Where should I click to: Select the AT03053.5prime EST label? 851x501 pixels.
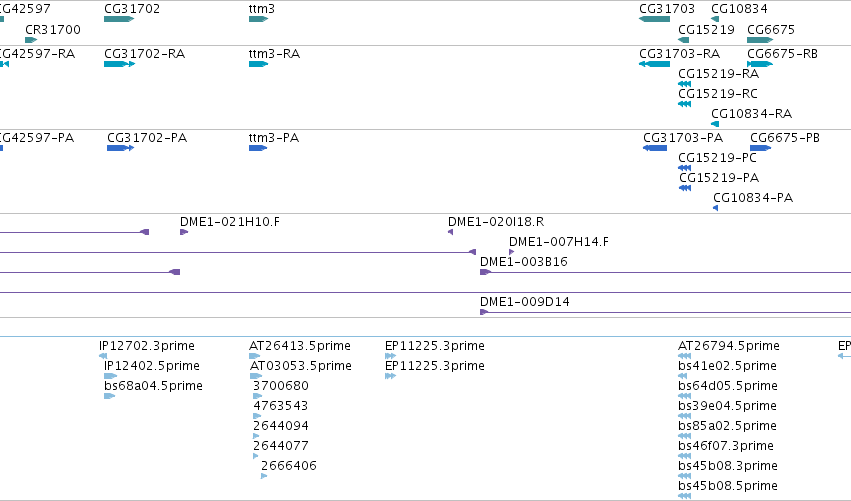point(301,366)
